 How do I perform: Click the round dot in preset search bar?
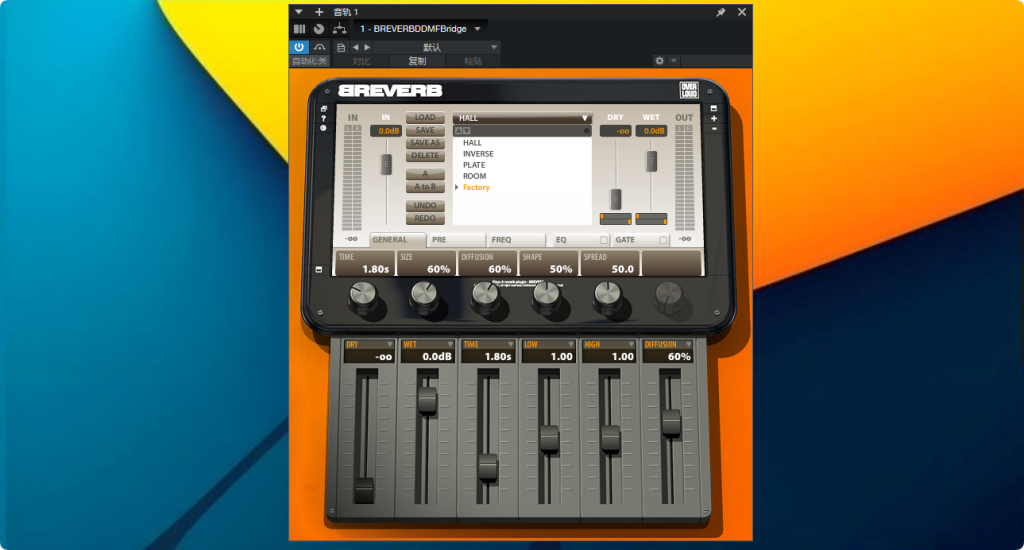pyautogui.click(x=586, y=131)
